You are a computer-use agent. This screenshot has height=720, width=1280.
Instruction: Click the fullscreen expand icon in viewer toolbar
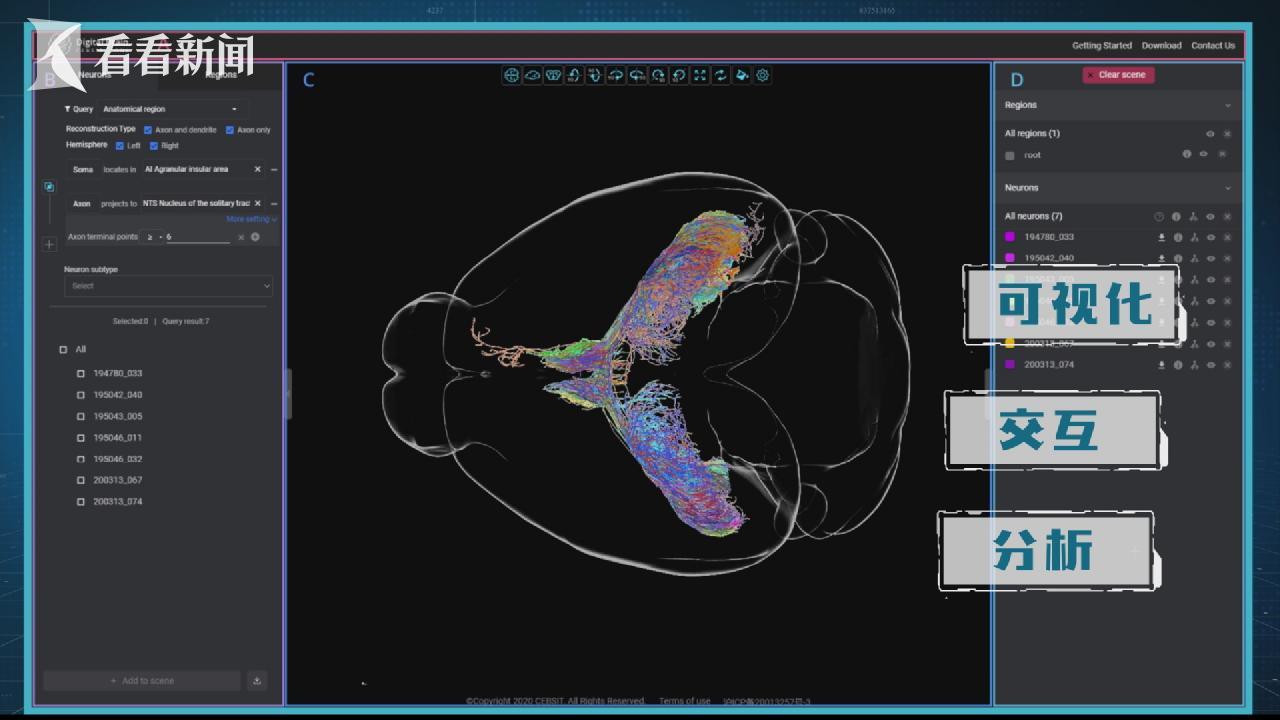click(x=700, y=75)
